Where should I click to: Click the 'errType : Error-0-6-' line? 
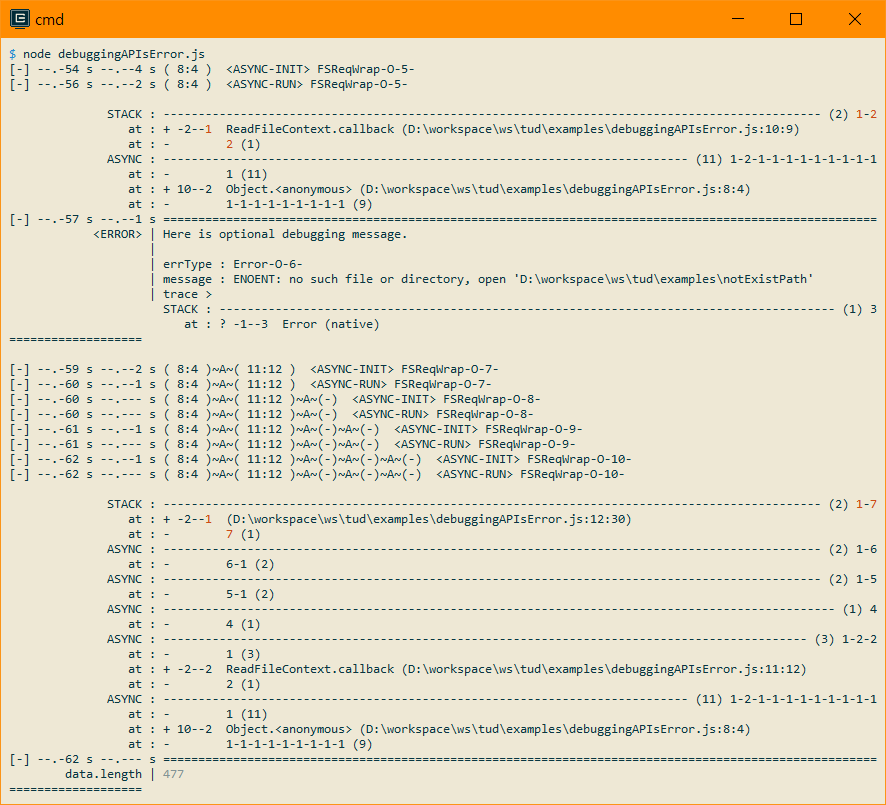tap(232, 264)
